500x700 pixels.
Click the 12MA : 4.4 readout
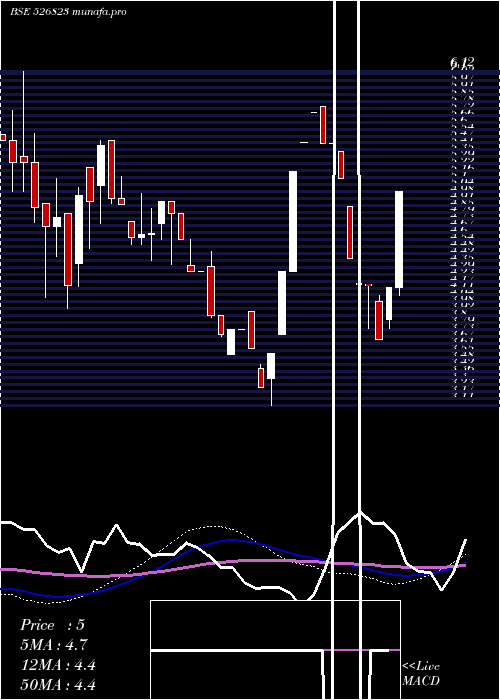[58, 665]
